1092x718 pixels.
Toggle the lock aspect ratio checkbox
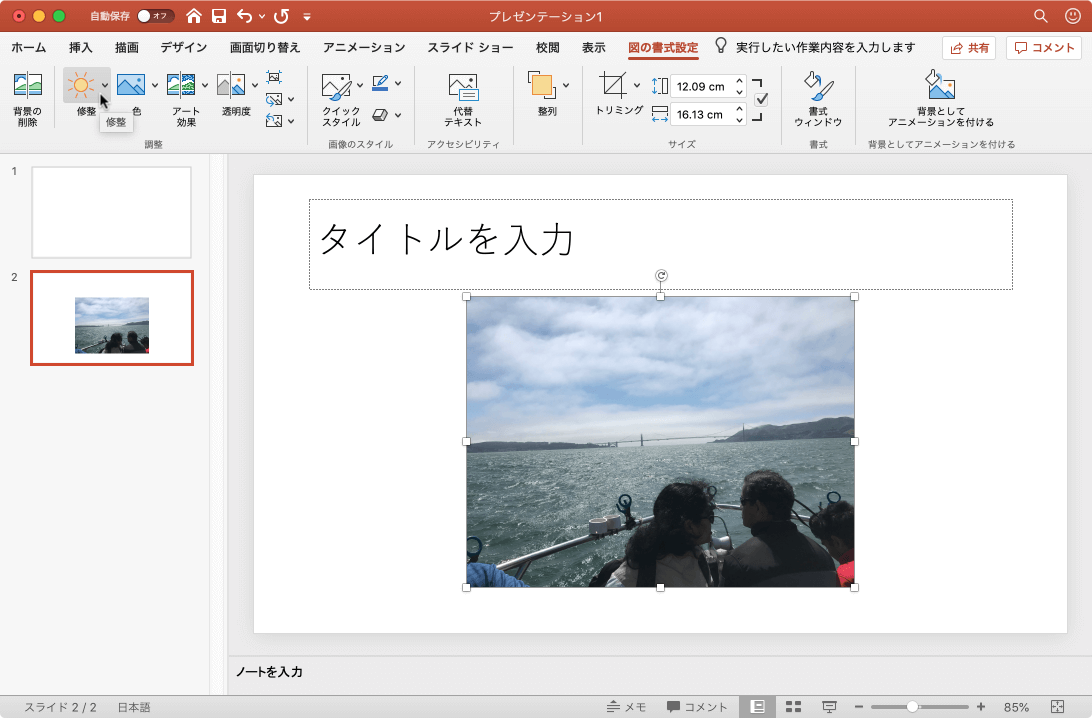pyautogui.click(x=761, y=99)
